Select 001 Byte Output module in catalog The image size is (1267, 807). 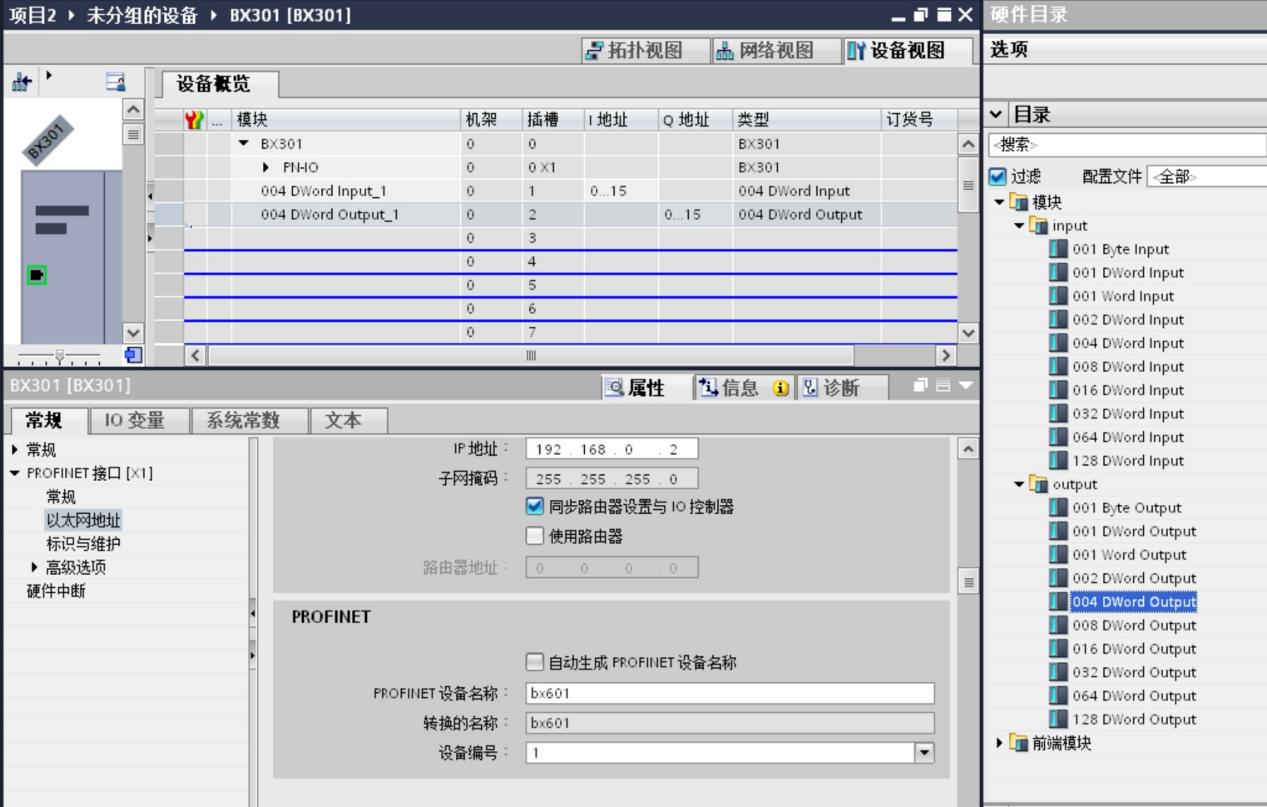[1127, 508]
